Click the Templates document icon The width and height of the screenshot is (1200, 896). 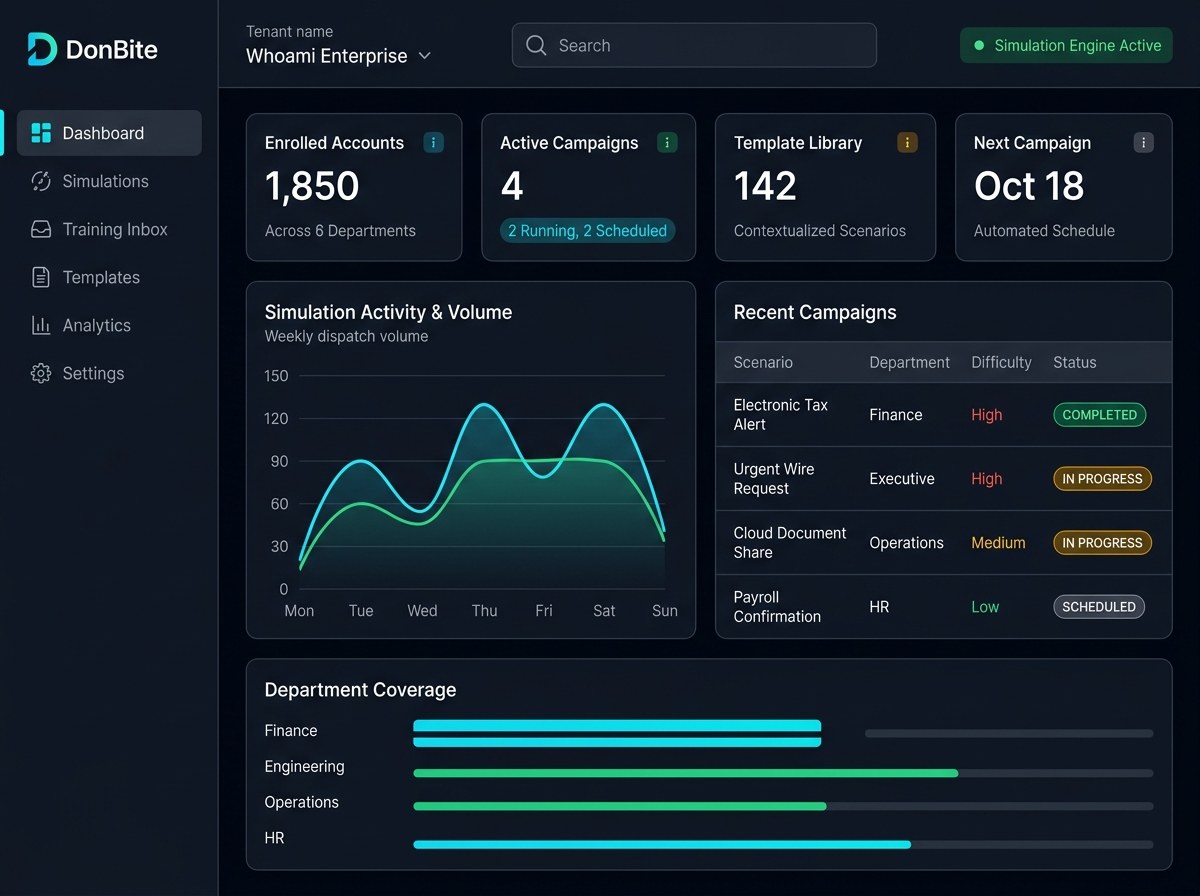point(41,277)
